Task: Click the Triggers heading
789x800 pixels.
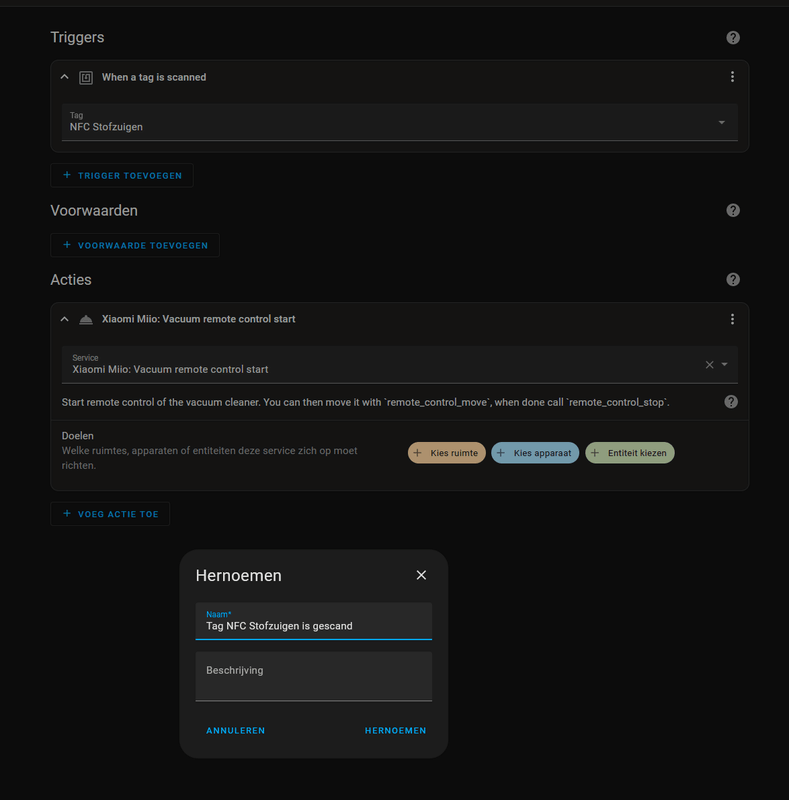Action: point(77,37)
